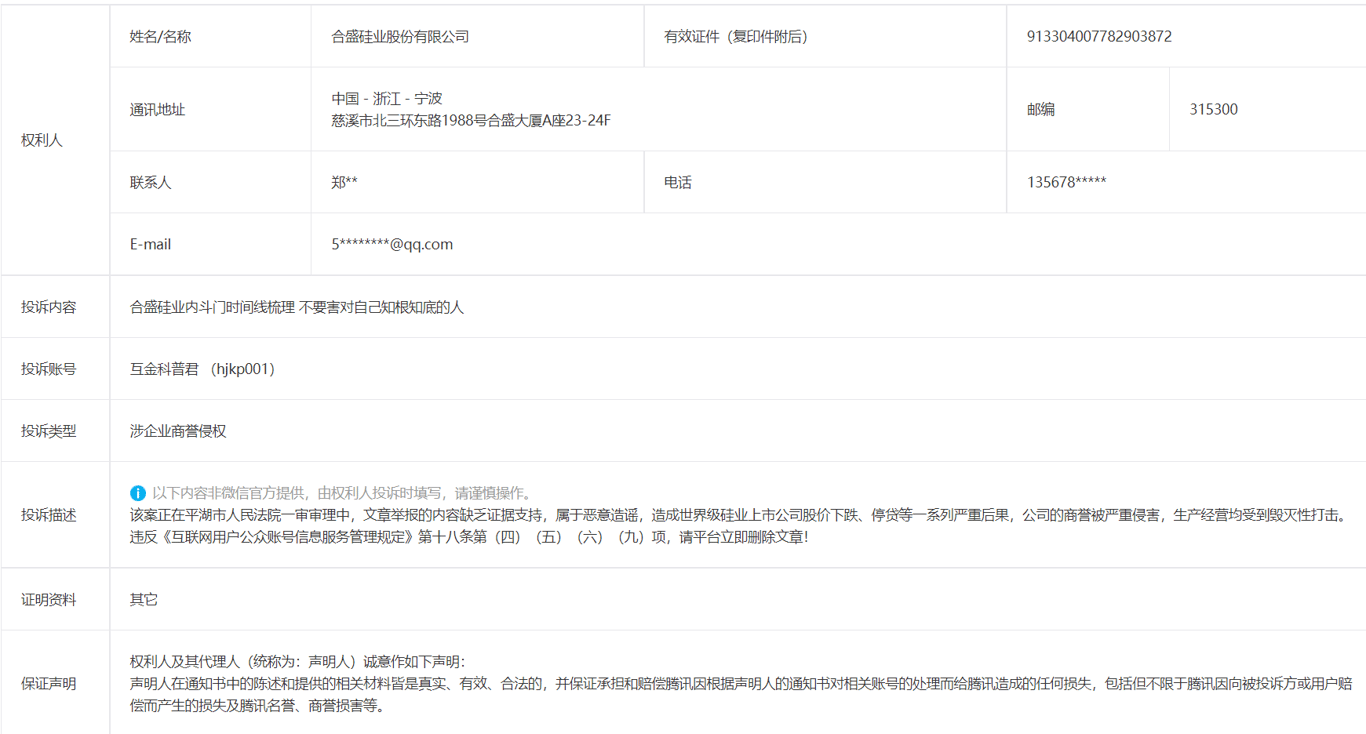Select contact name 郑**
Viewport: 1366px width, 734px height.
tap(345, 183)
